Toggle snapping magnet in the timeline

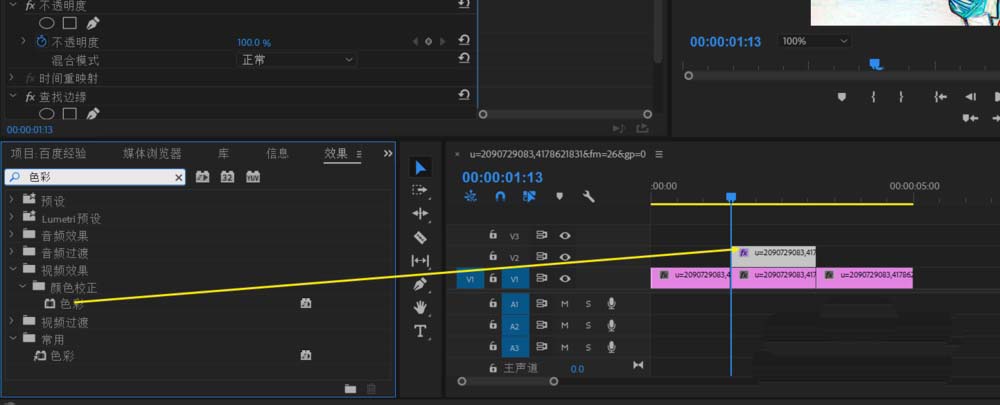coord(500,197)
